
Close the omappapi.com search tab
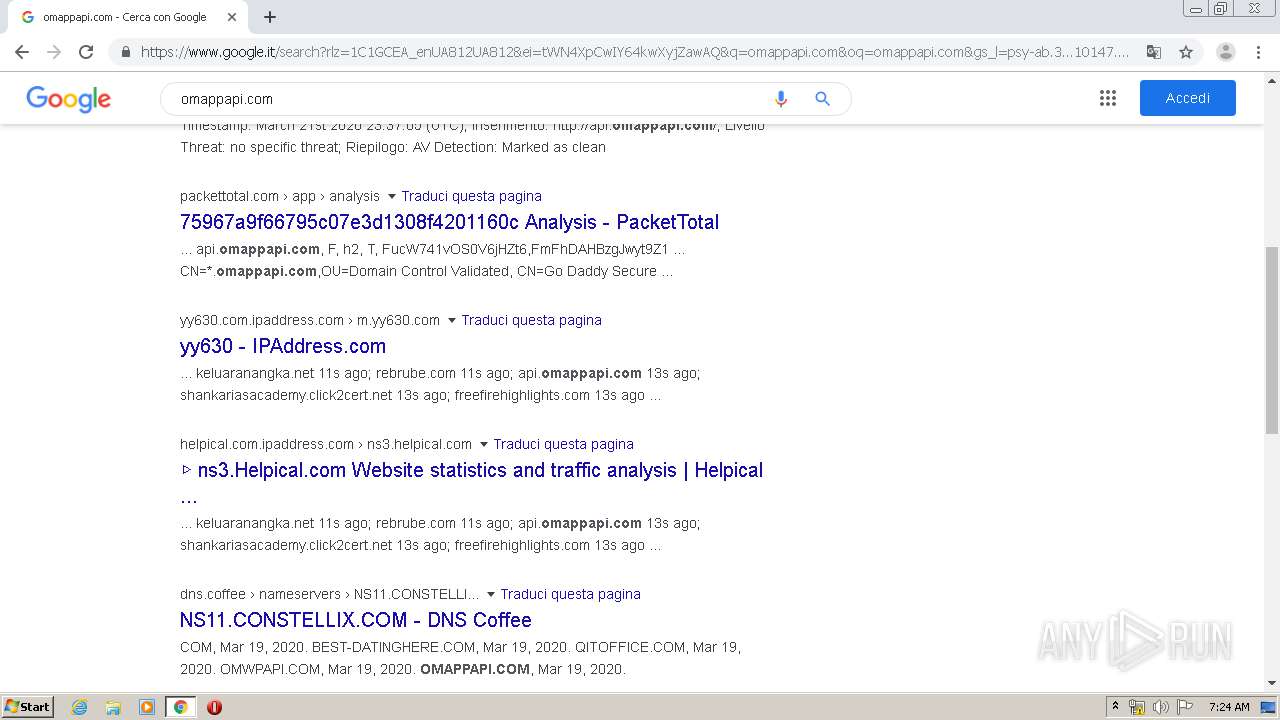[232, 17]
